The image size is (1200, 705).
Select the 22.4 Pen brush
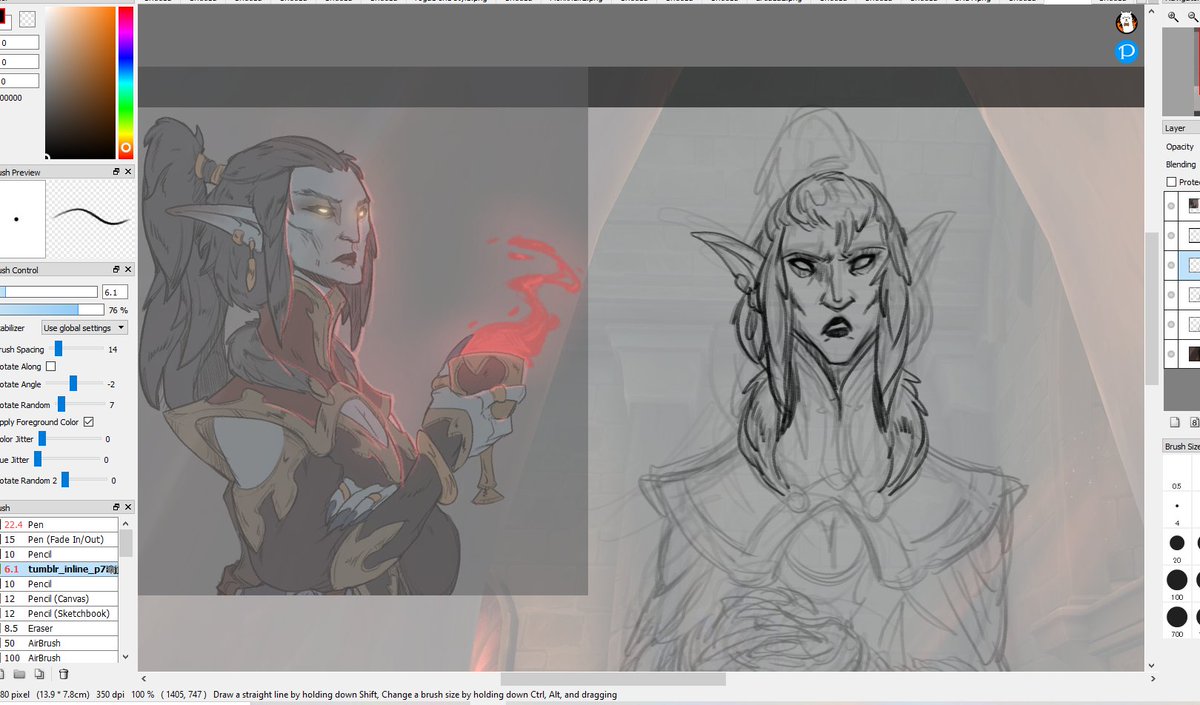click(59, 524)
